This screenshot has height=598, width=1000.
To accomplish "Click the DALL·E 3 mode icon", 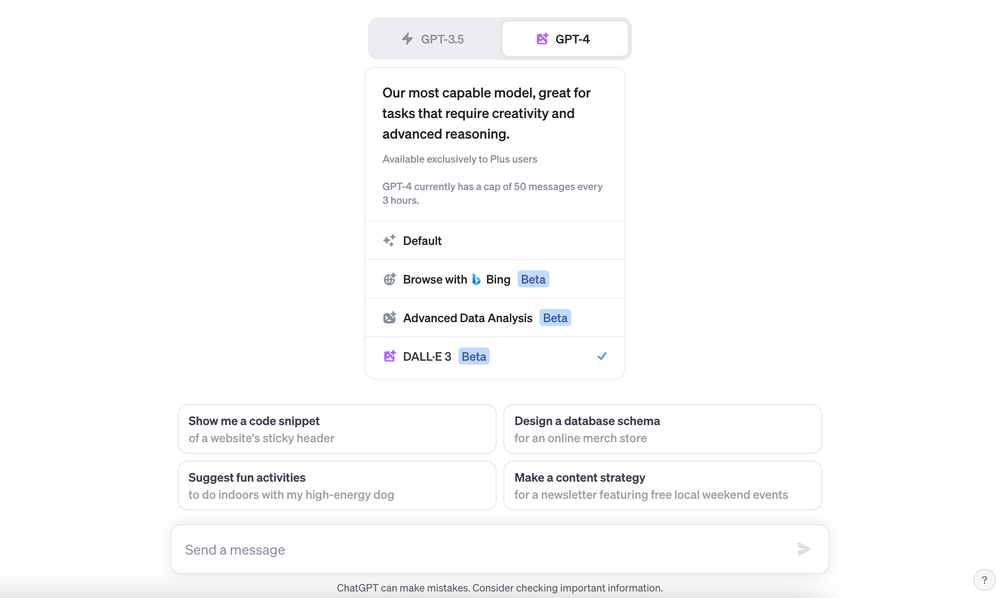I will point(388,356).
